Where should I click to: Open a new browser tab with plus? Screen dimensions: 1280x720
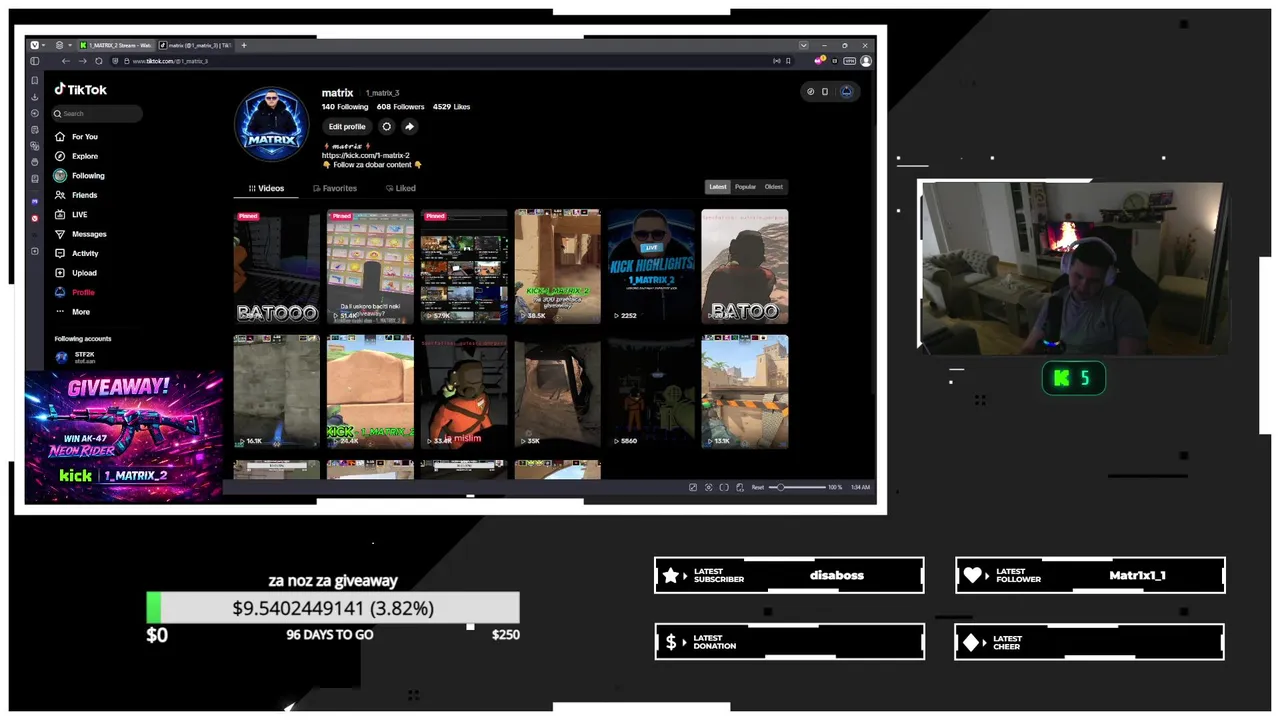[243, 45]
